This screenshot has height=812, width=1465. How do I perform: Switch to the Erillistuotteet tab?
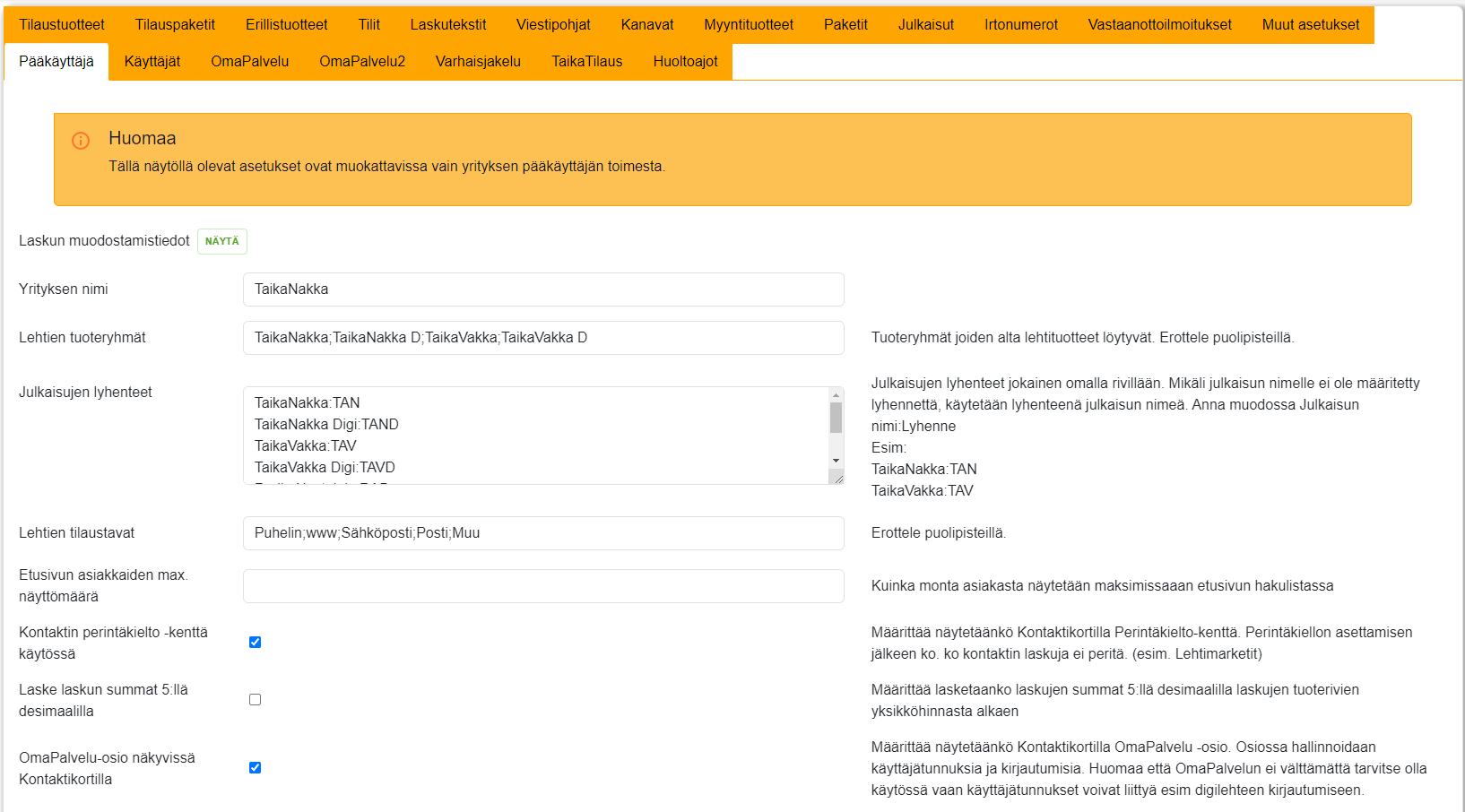click(287, 25)
